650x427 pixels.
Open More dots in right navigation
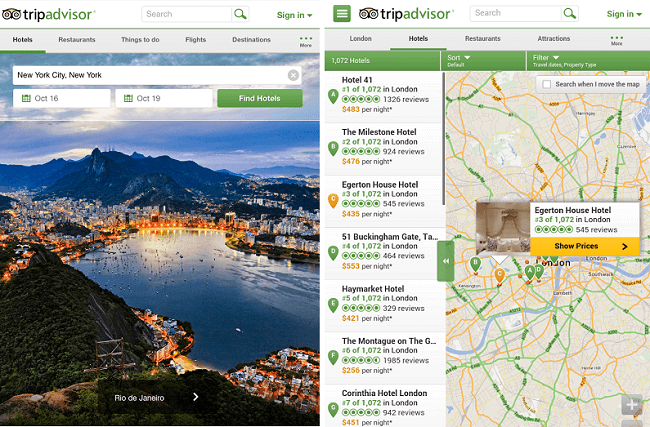click(616, 40)
